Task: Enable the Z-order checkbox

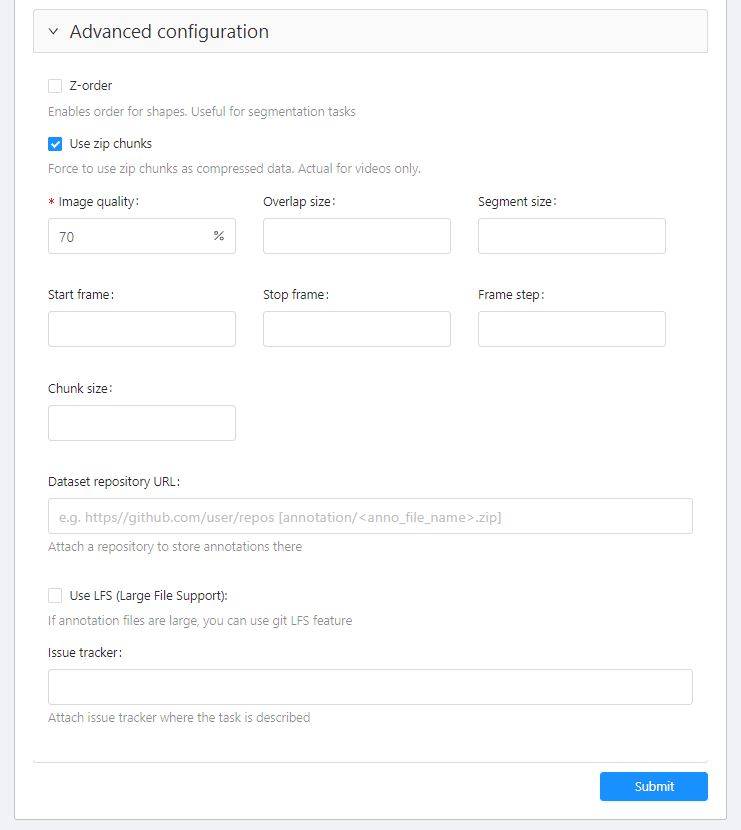Action: 55,86
